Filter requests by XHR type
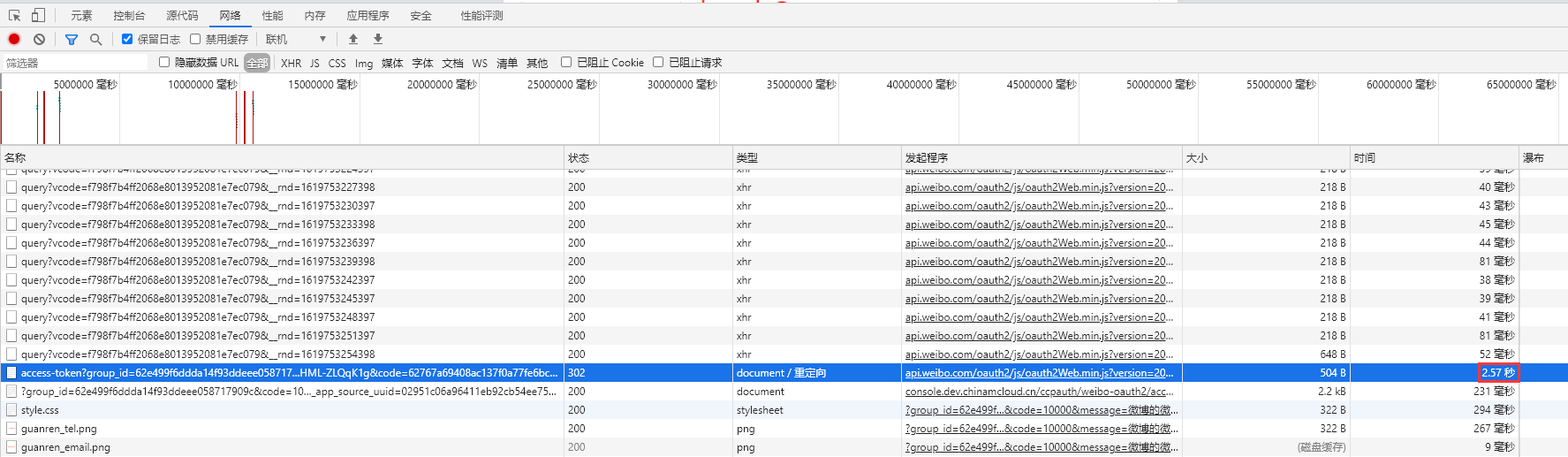Image resolution: width=1568 pixels, height=457 pixels. pos(291,63)
